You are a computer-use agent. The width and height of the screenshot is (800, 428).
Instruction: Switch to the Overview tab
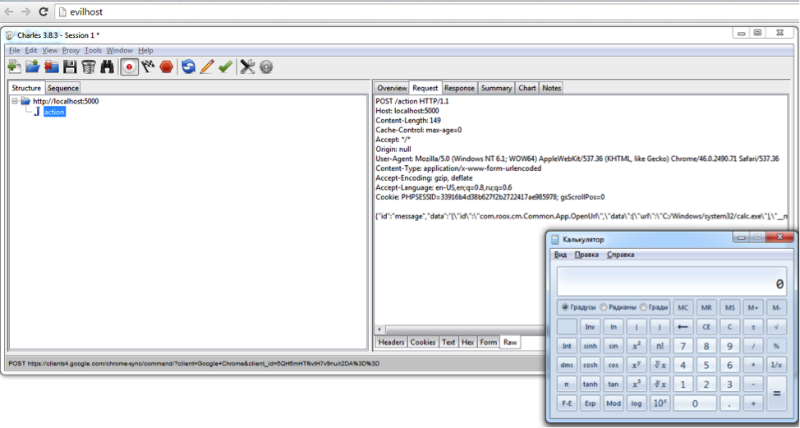(x=392, y=88)
